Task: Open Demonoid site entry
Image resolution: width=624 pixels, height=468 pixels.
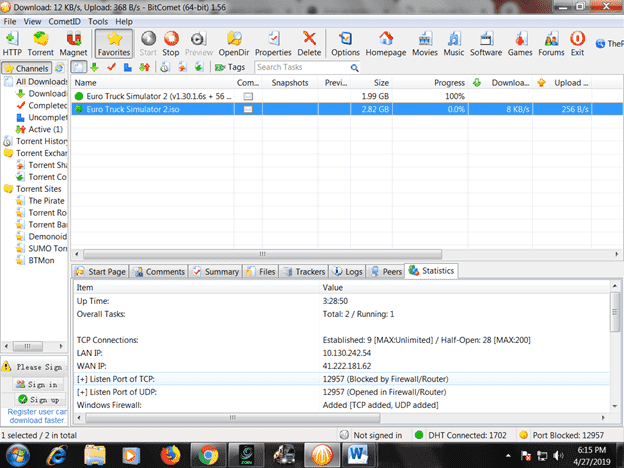Action: 41,236
